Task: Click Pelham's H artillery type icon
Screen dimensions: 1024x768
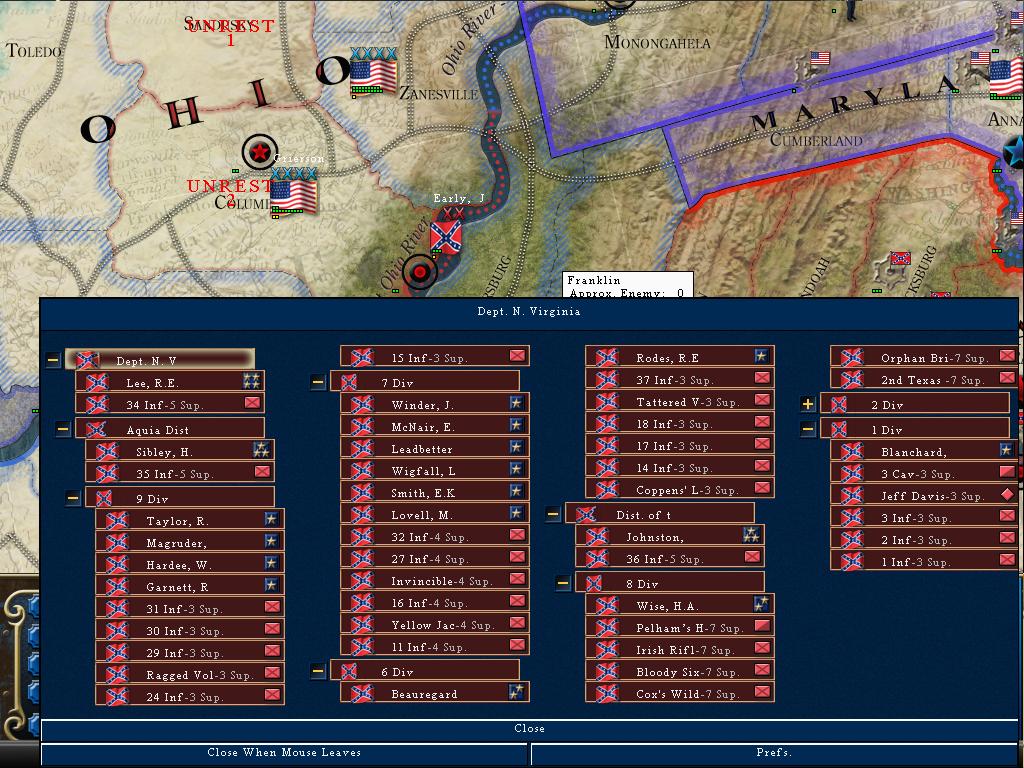Action: [x=762, y=626]
